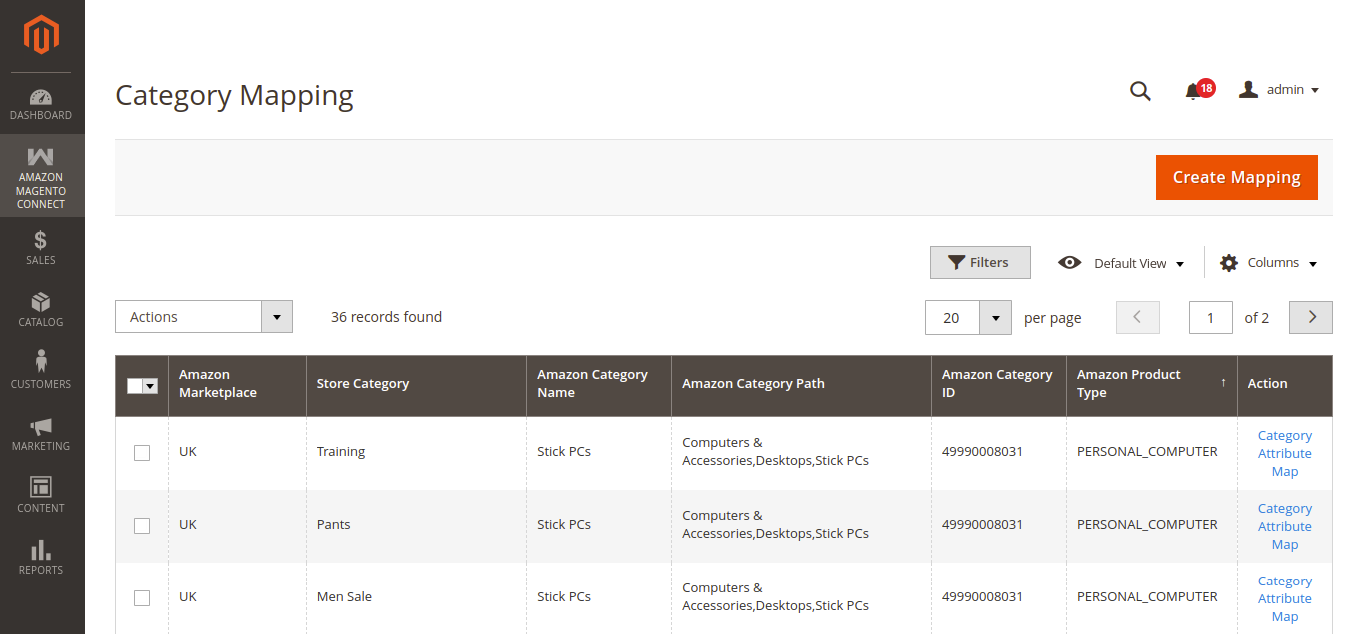This screenshot has width=1362, height=634.
Task: Click '36 records found' text
Action: (386, 317)
